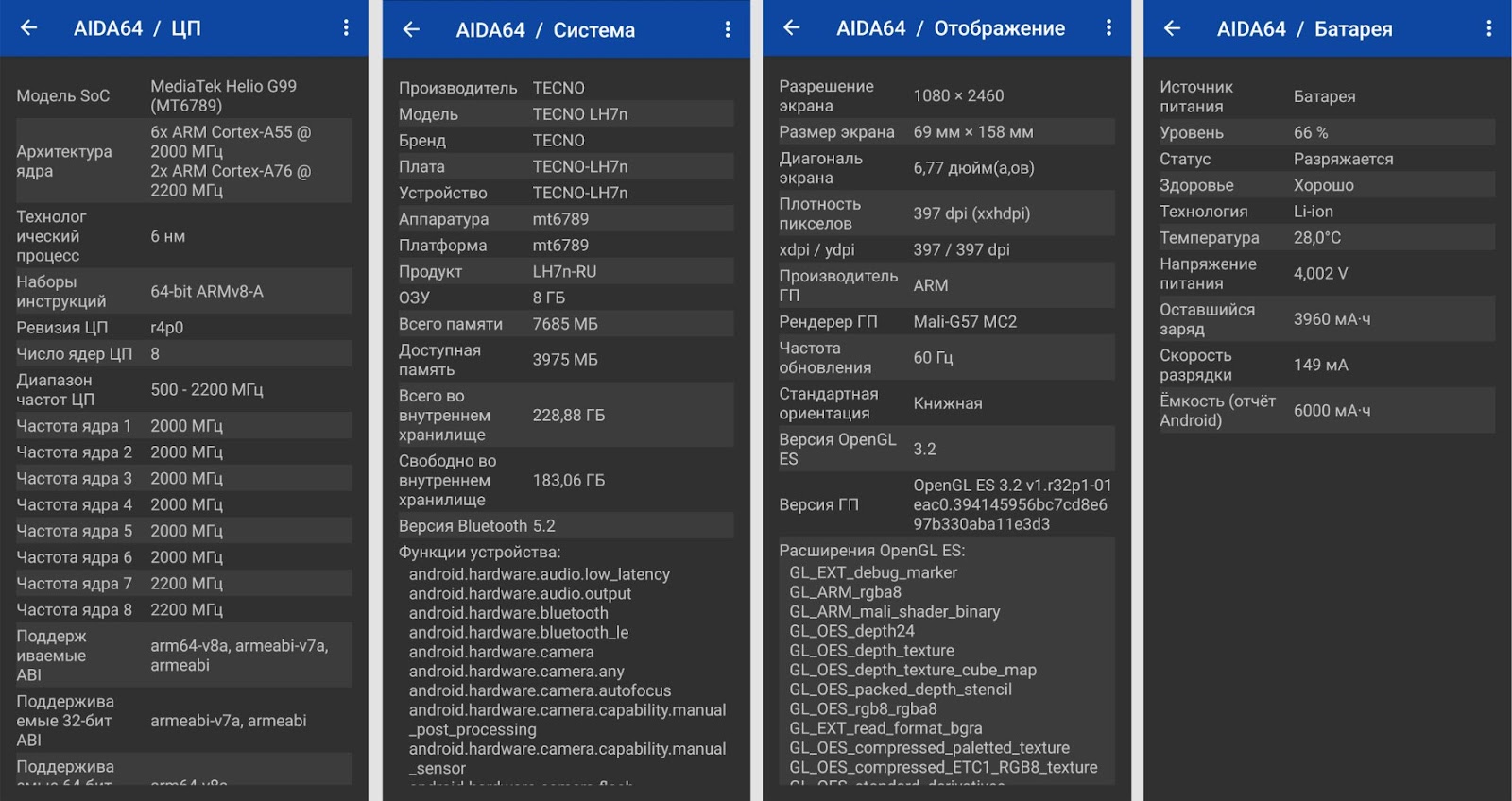Viewport: 1512px width, 801px height.
Task: Go back from the ЦП screen
Action: [29, 28]
